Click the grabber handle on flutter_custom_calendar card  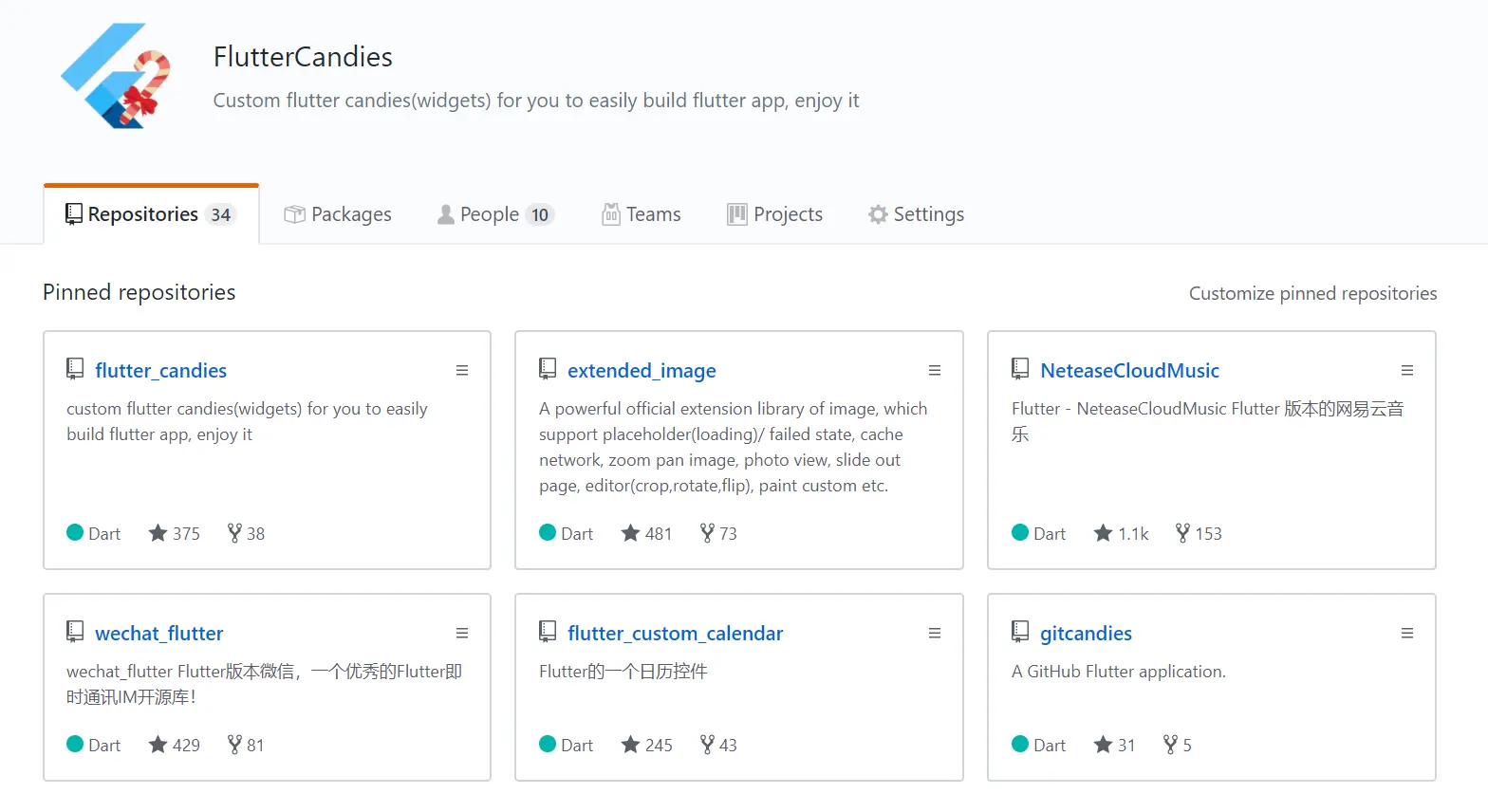pyautogui.click(x=935, y=633)
